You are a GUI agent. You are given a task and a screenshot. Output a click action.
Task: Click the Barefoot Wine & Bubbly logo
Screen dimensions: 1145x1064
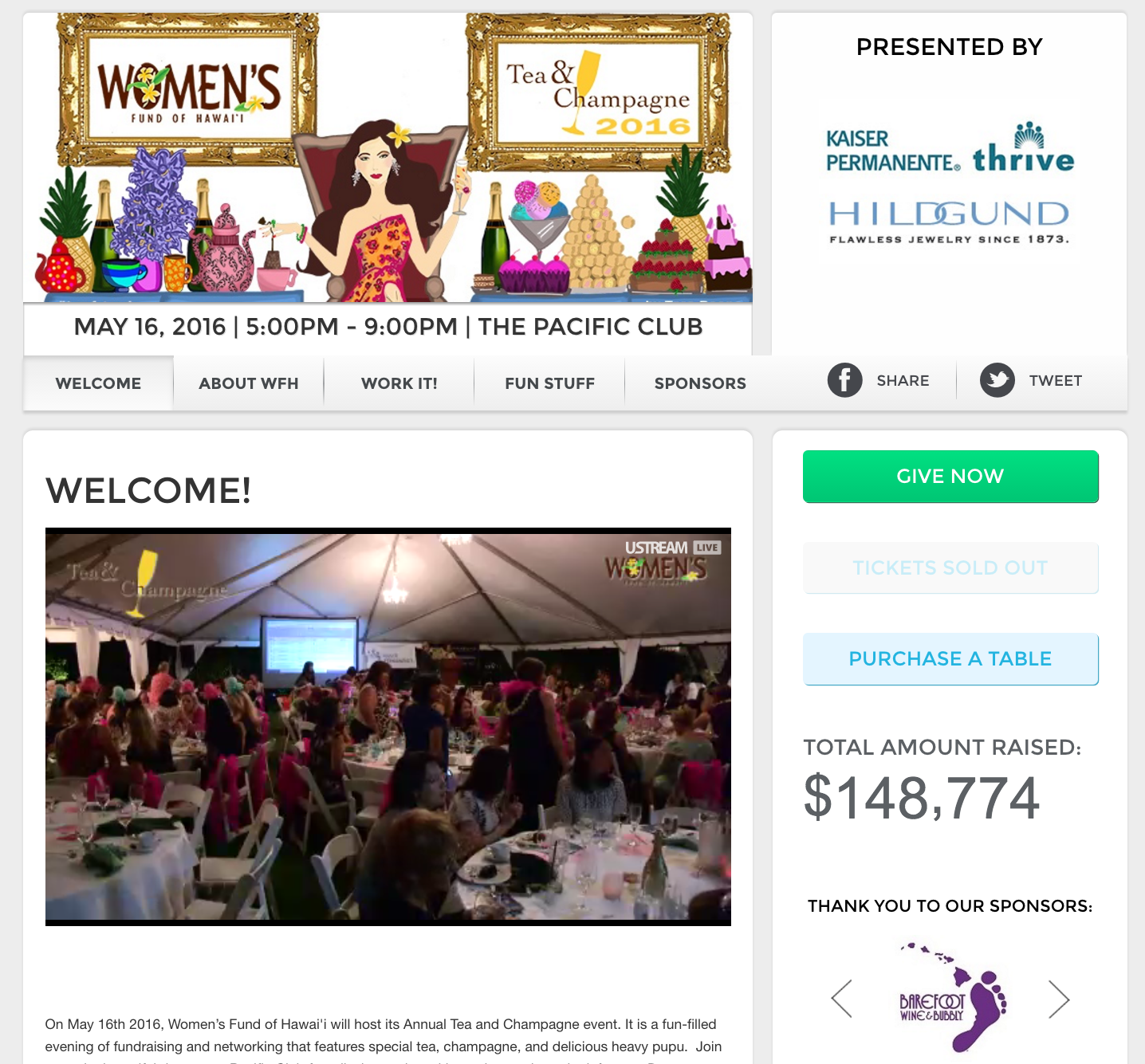pos(952,998)
